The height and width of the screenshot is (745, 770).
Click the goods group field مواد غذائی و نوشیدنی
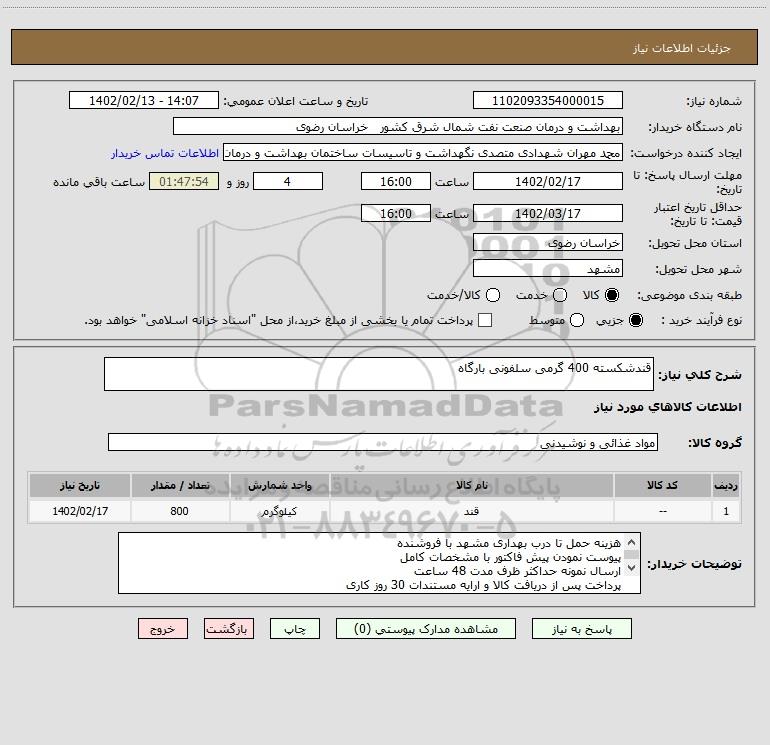(x=383, y=442)
